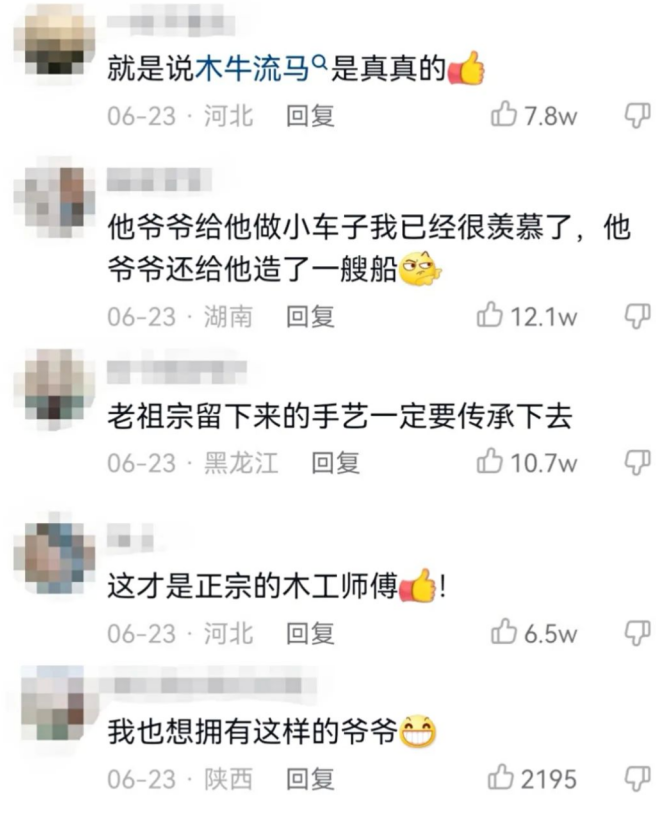670x814 pixels.
Task: Dislike the 木工师傅 comment
Action: [x=637, y=633]
